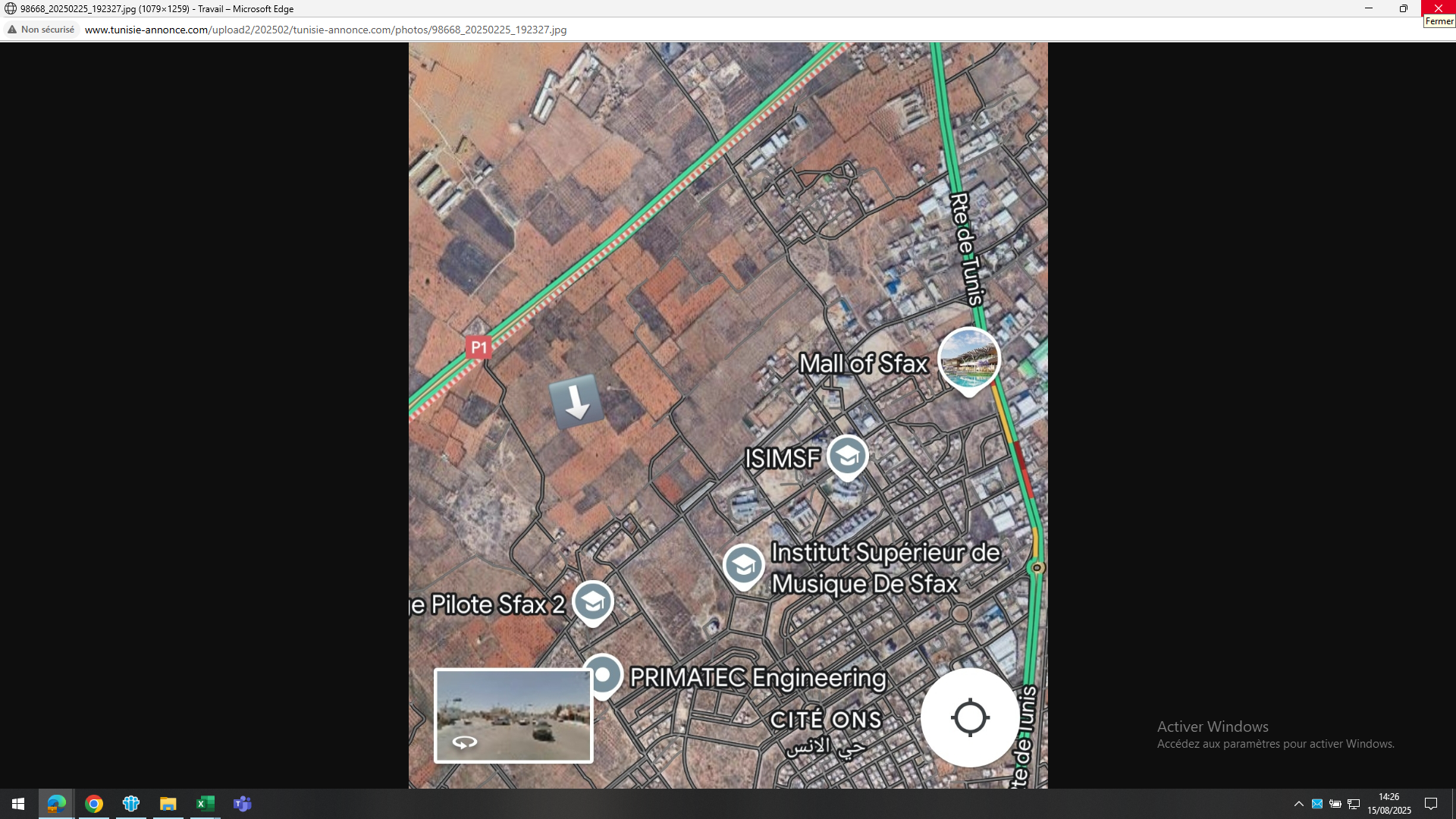
Task: Click the white down arrow marker
Action: tap(576, 400)
